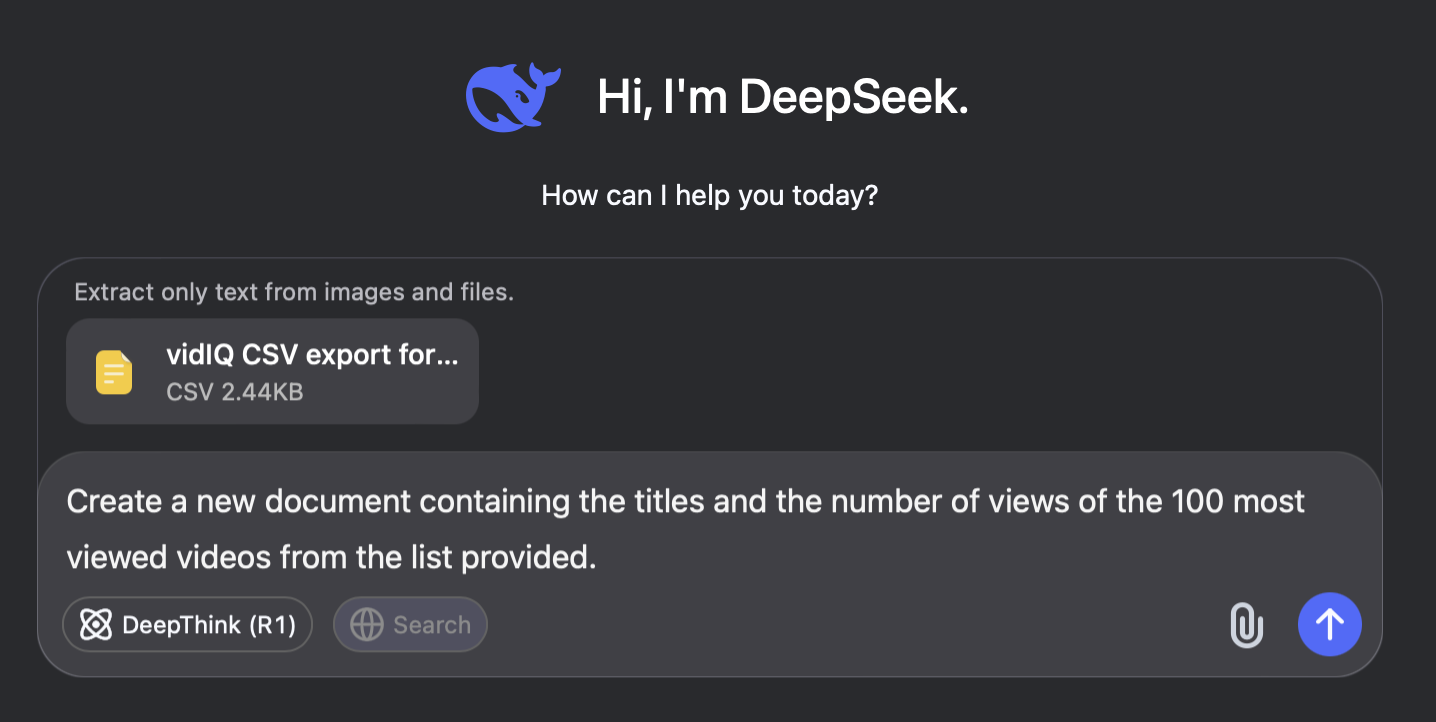
Task: Click the "vidIQ CSV export for..." file name
Action: coord(312,355)
